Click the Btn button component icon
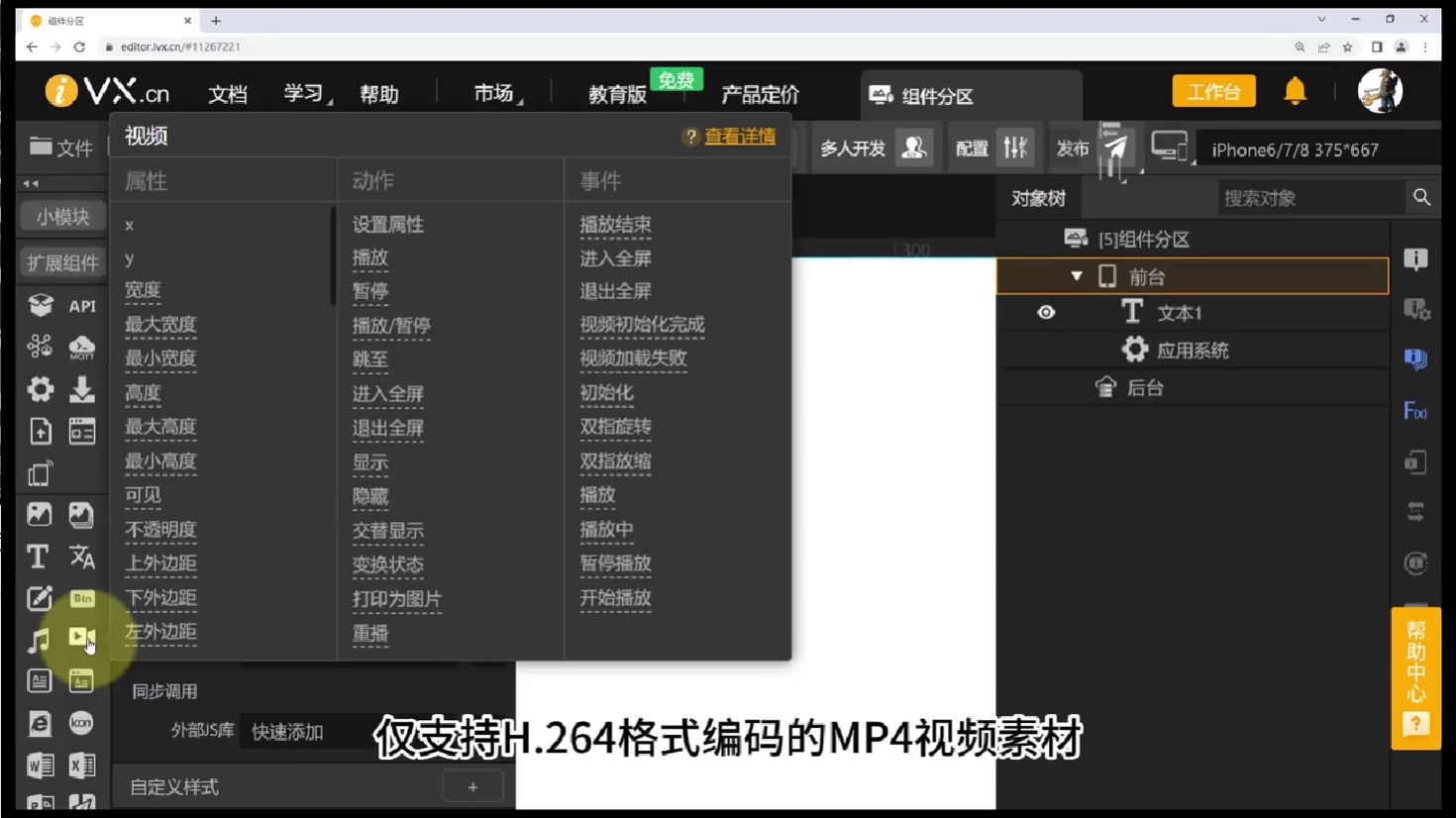This screenshot has width=1456, height=818. pos(82,598)
